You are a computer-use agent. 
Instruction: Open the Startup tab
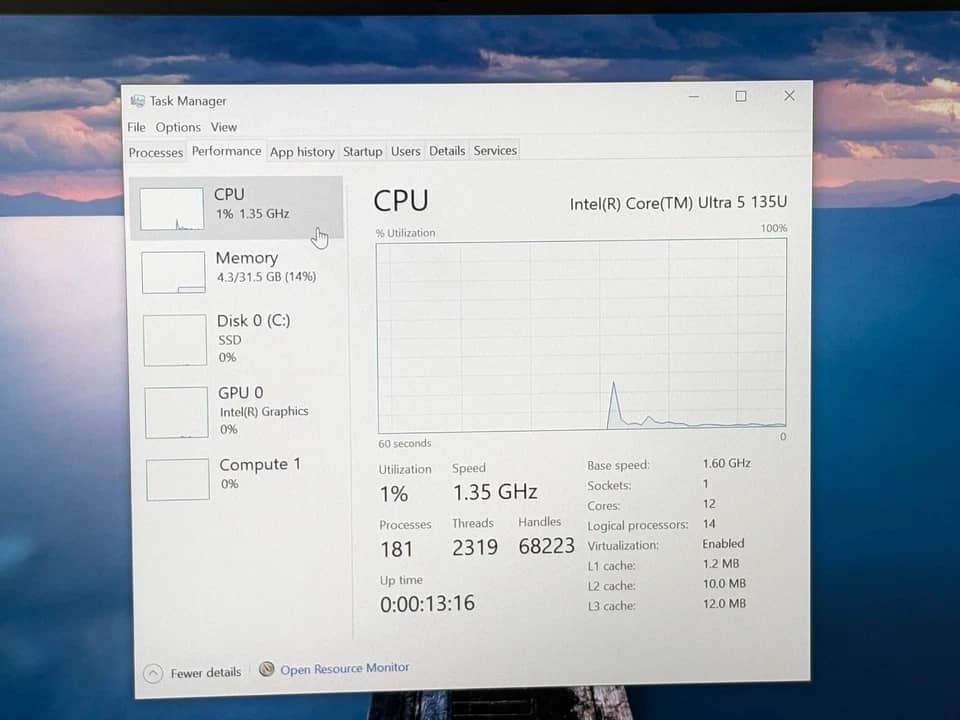point(362,151)
